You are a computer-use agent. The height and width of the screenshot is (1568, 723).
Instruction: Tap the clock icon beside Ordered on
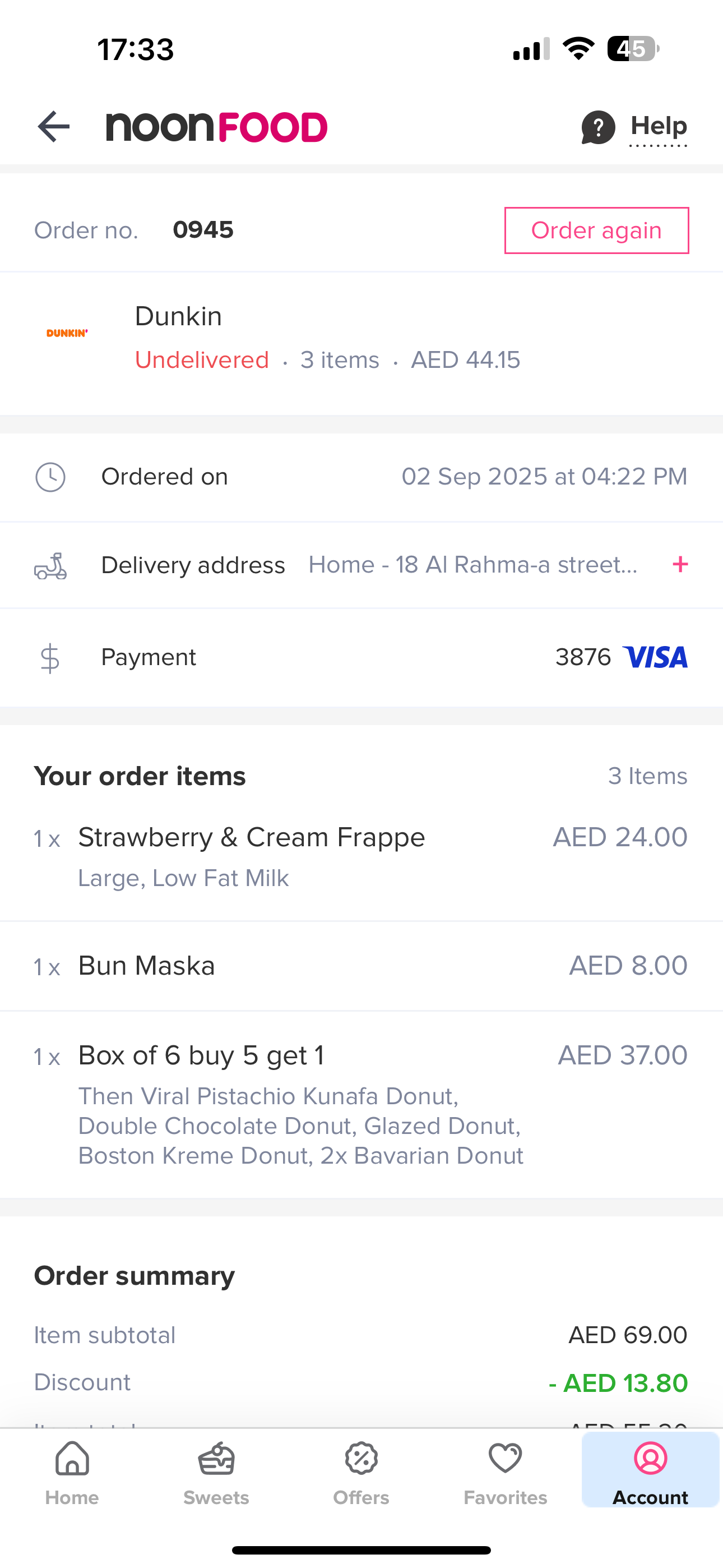point(50,477)
